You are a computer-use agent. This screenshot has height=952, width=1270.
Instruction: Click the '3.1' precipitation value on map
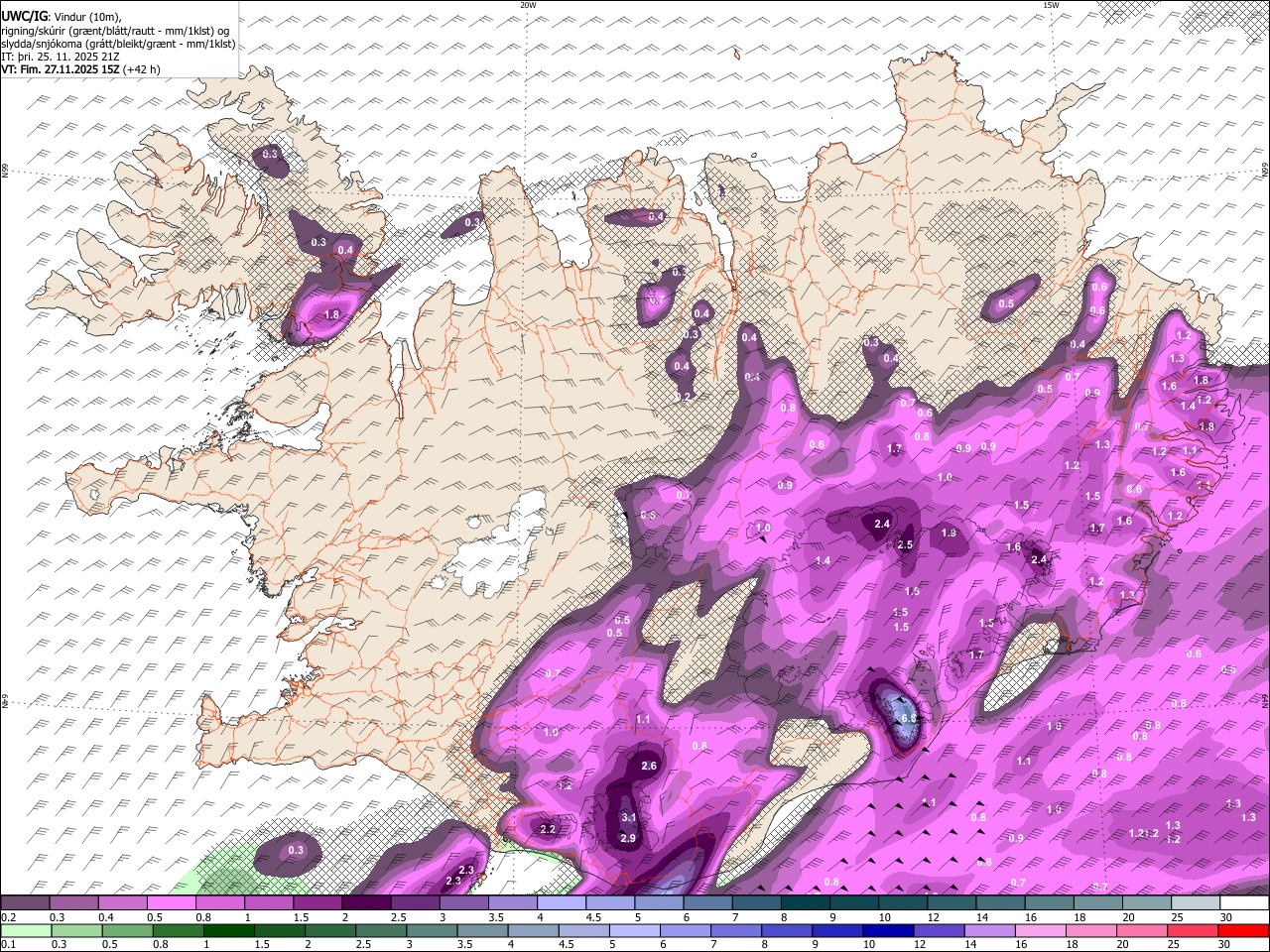click(x=628, y=817)
